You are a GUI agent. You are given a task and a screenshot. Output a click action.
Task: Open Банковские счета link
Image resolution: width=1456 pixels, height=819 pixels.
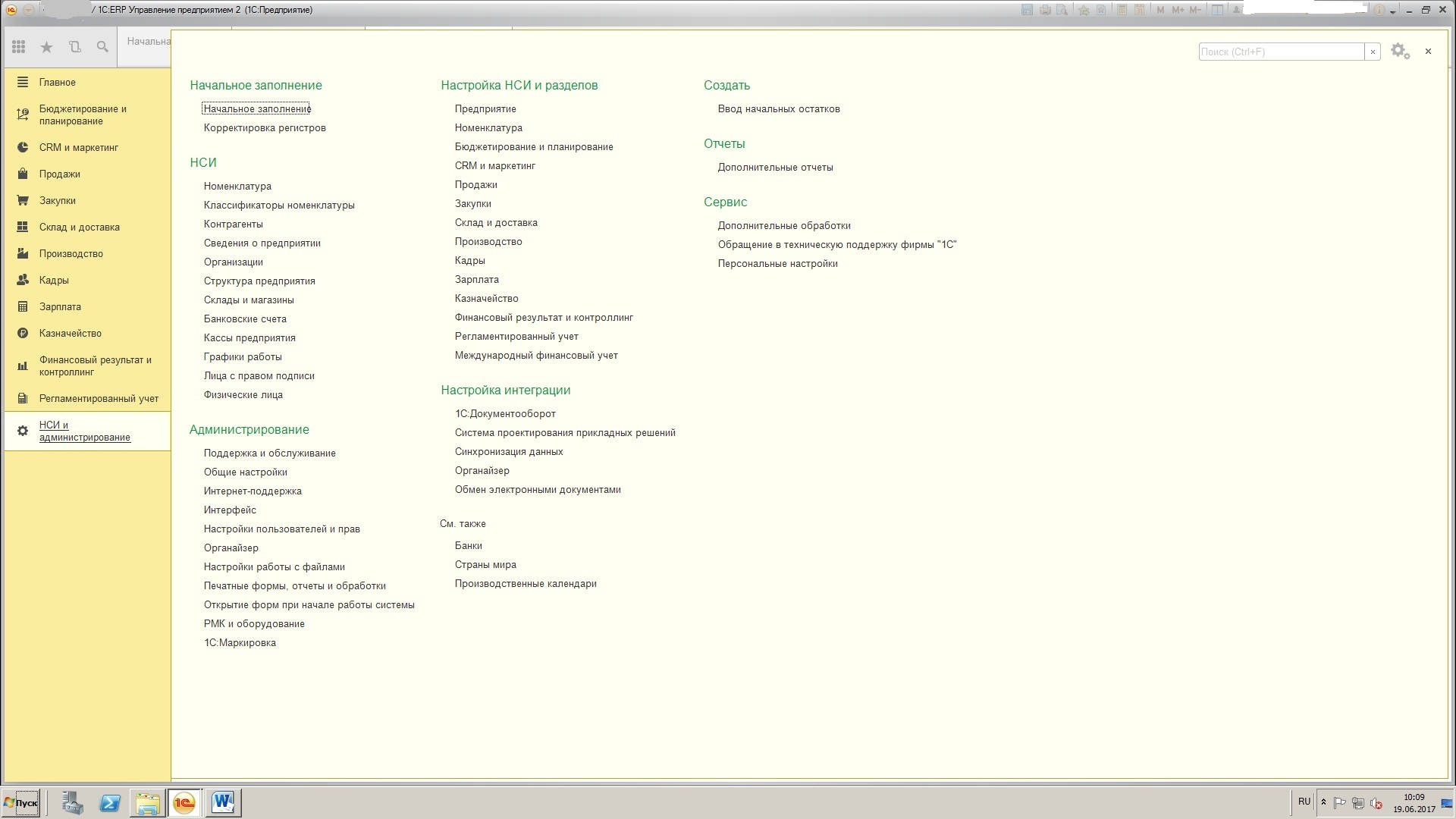[x=245, y=318]
